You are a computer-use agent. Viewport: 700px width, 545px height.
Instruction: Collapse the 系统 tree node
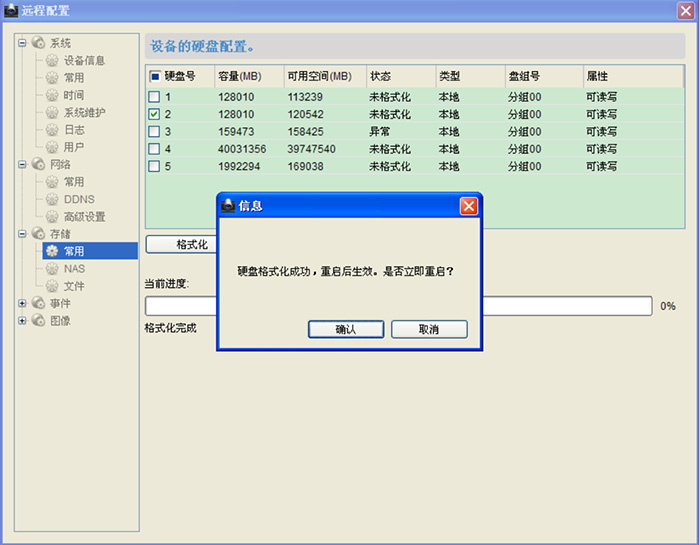[x=23, y=43]
